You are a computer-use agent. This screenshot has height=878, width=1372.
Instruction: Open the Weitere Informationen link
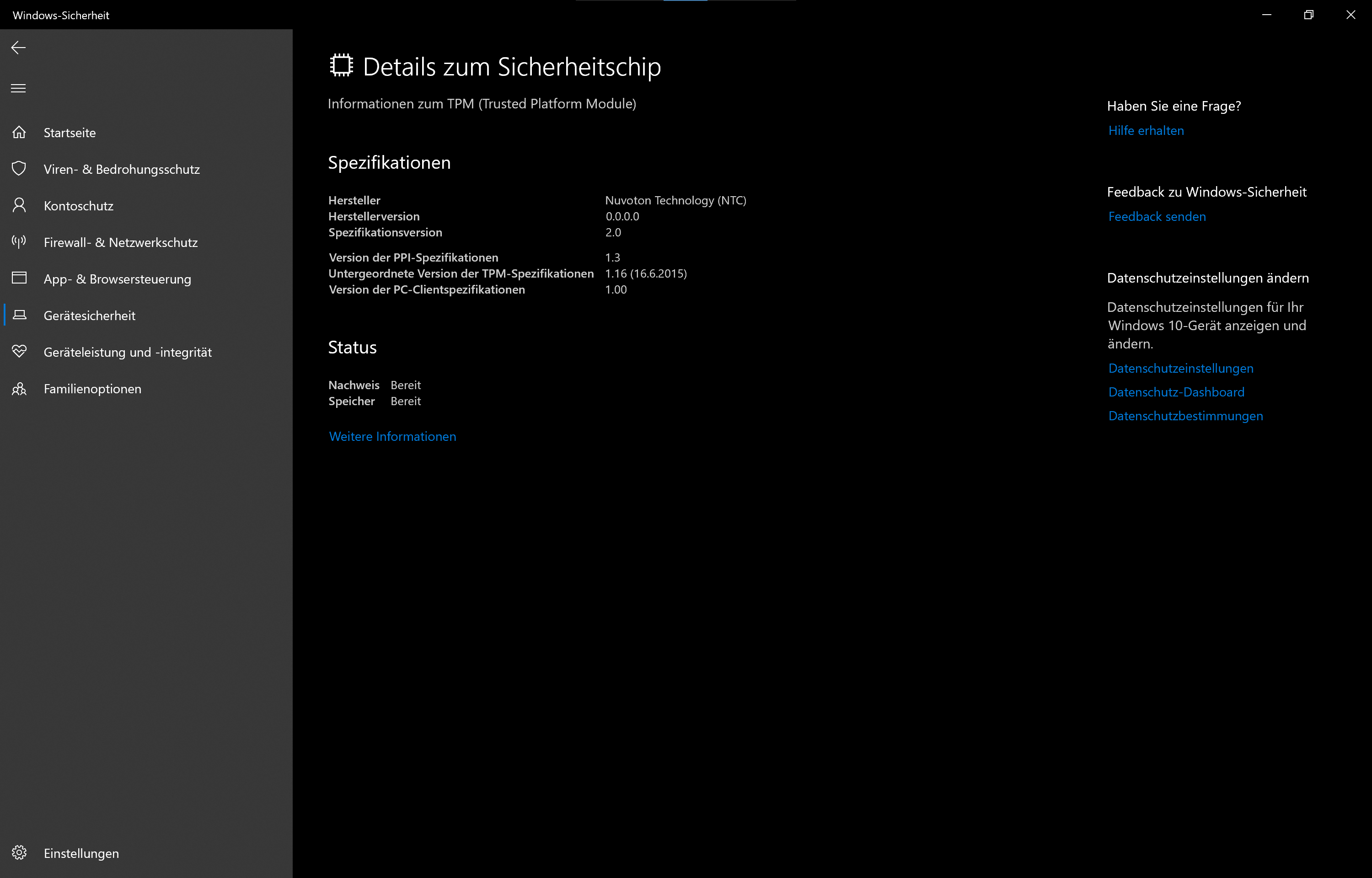[x=392, y=436]
